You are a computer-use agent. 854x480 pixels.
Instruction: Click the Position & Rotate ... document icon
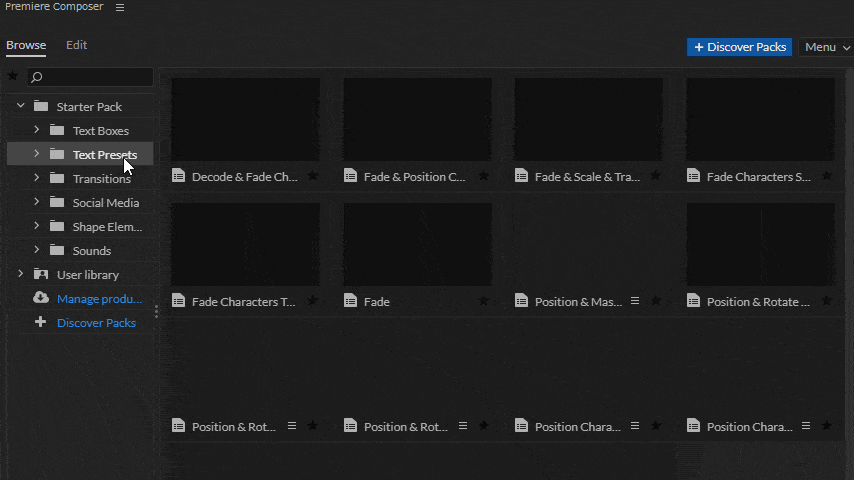pyautogui.click(x=693, y=300)
